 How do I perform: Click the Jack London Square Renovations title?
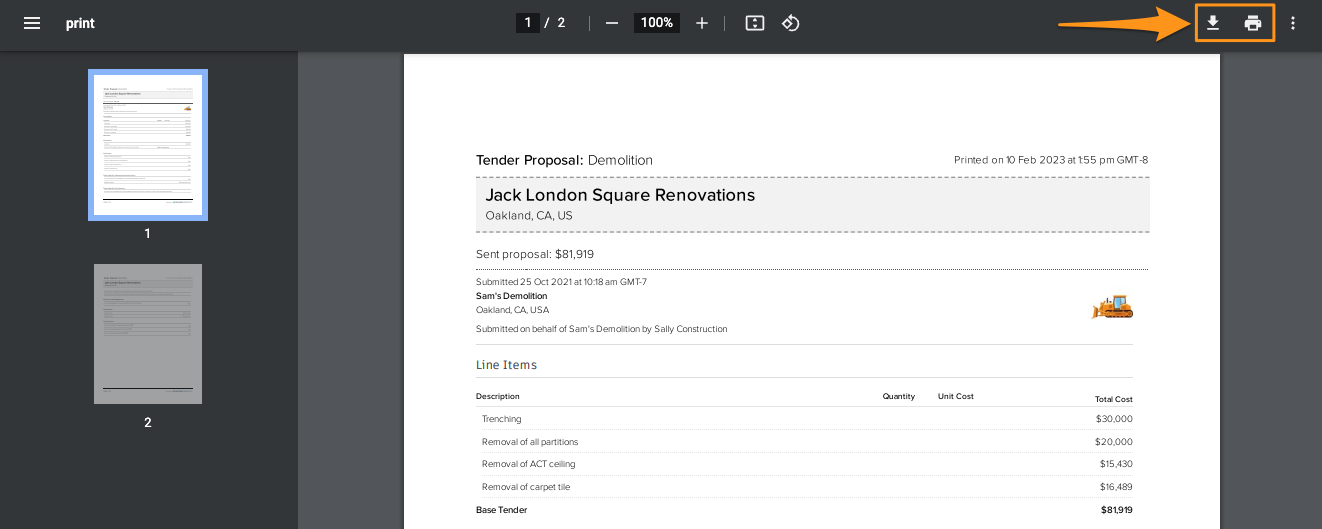[x=620, y=195]
